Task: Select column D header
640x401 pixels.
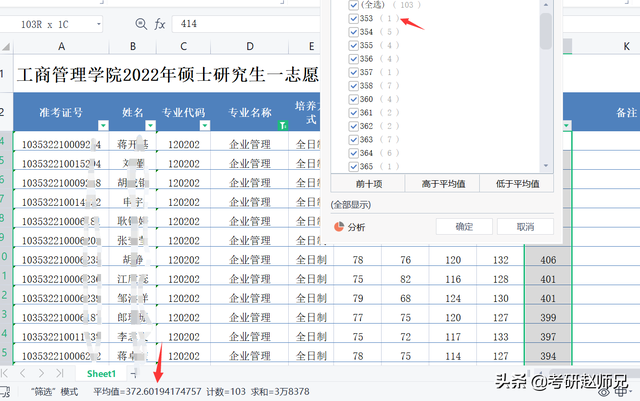Action: (250, 47)
